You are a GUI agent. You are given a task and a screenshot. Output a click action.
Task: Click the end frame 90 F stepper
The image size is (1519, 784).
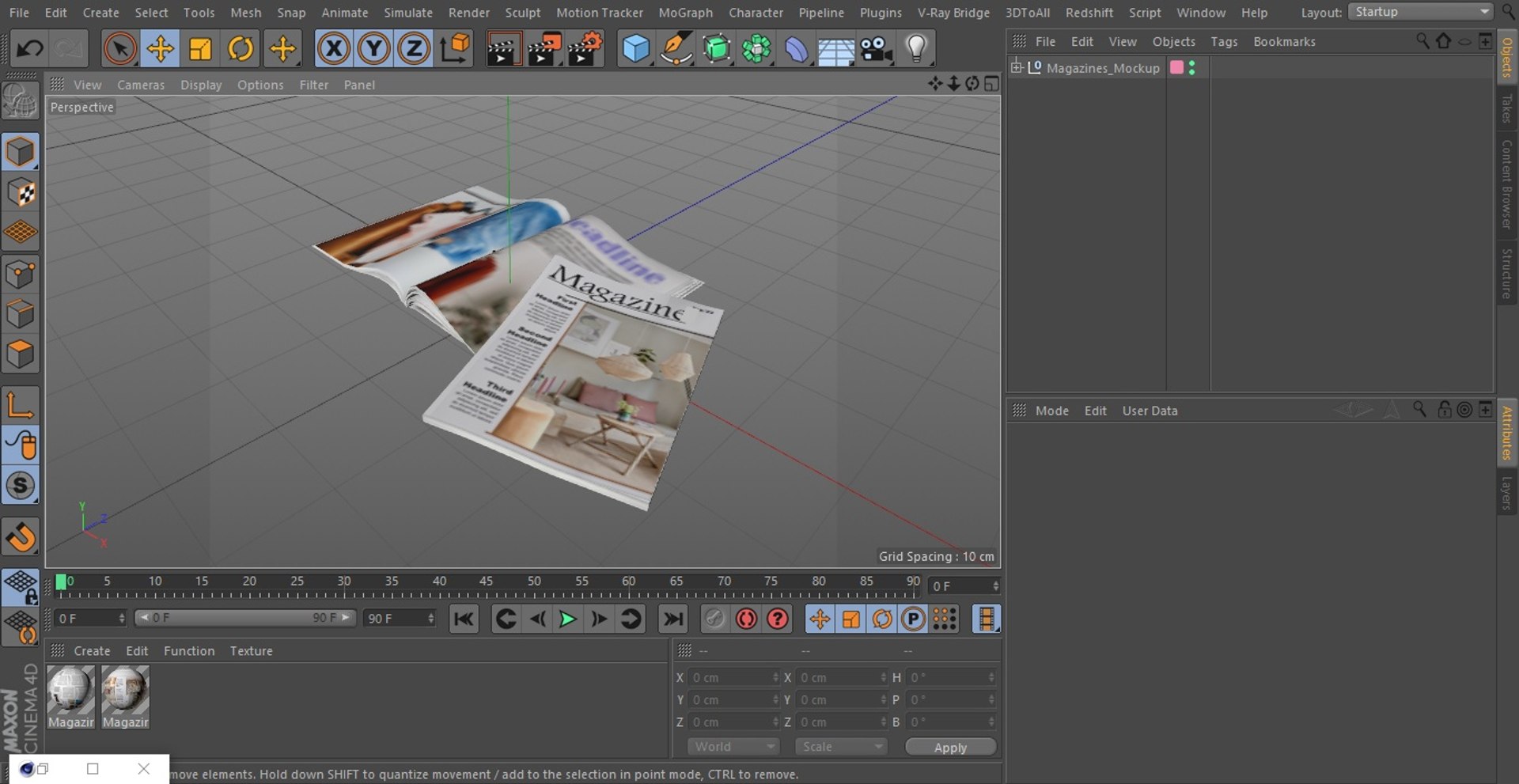click(x=431, y=618)
